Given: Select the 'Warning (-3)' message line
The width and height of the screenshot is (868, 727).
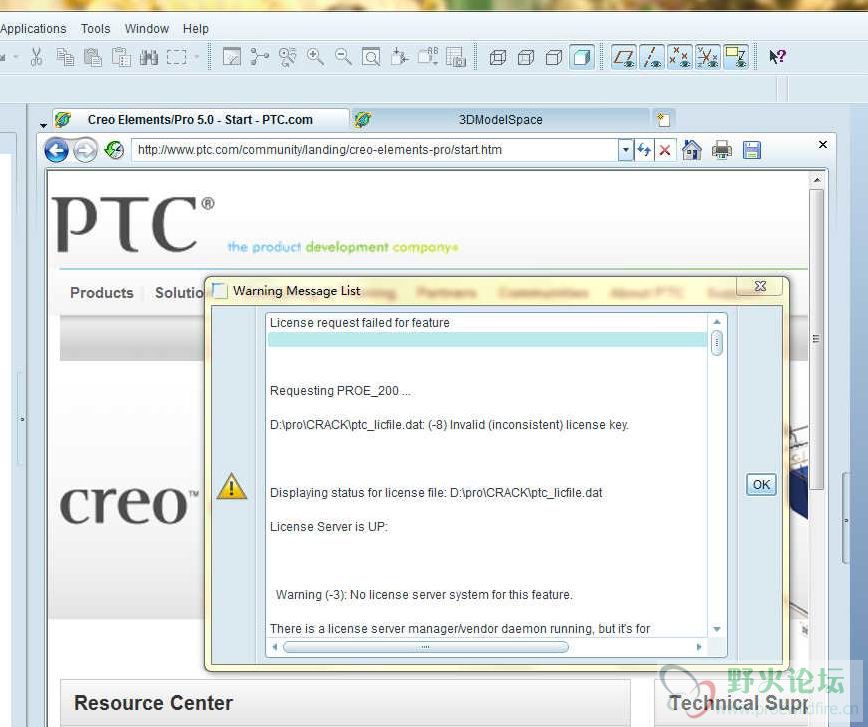Looking at the screenshot, I should [487, 595].
